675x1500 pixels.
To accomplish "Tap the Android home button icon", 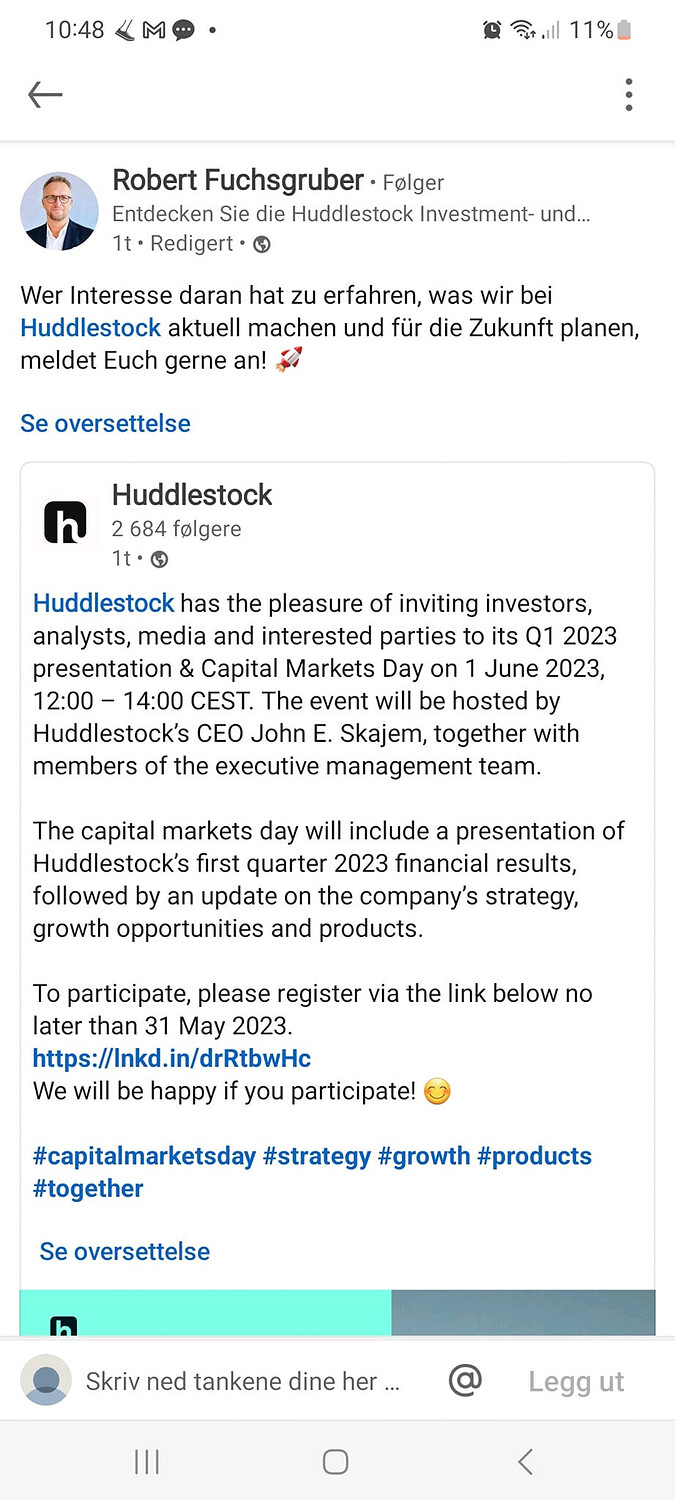I will pos(336,1462).
